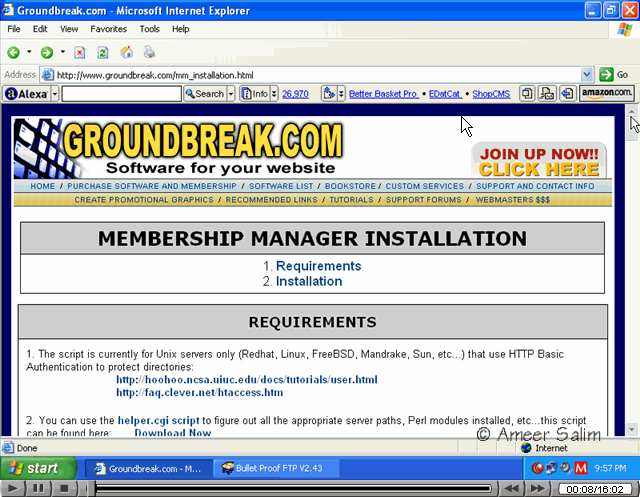Screen dimensions: 640x497
Task: Open the File menu
Action: (13, 29)
